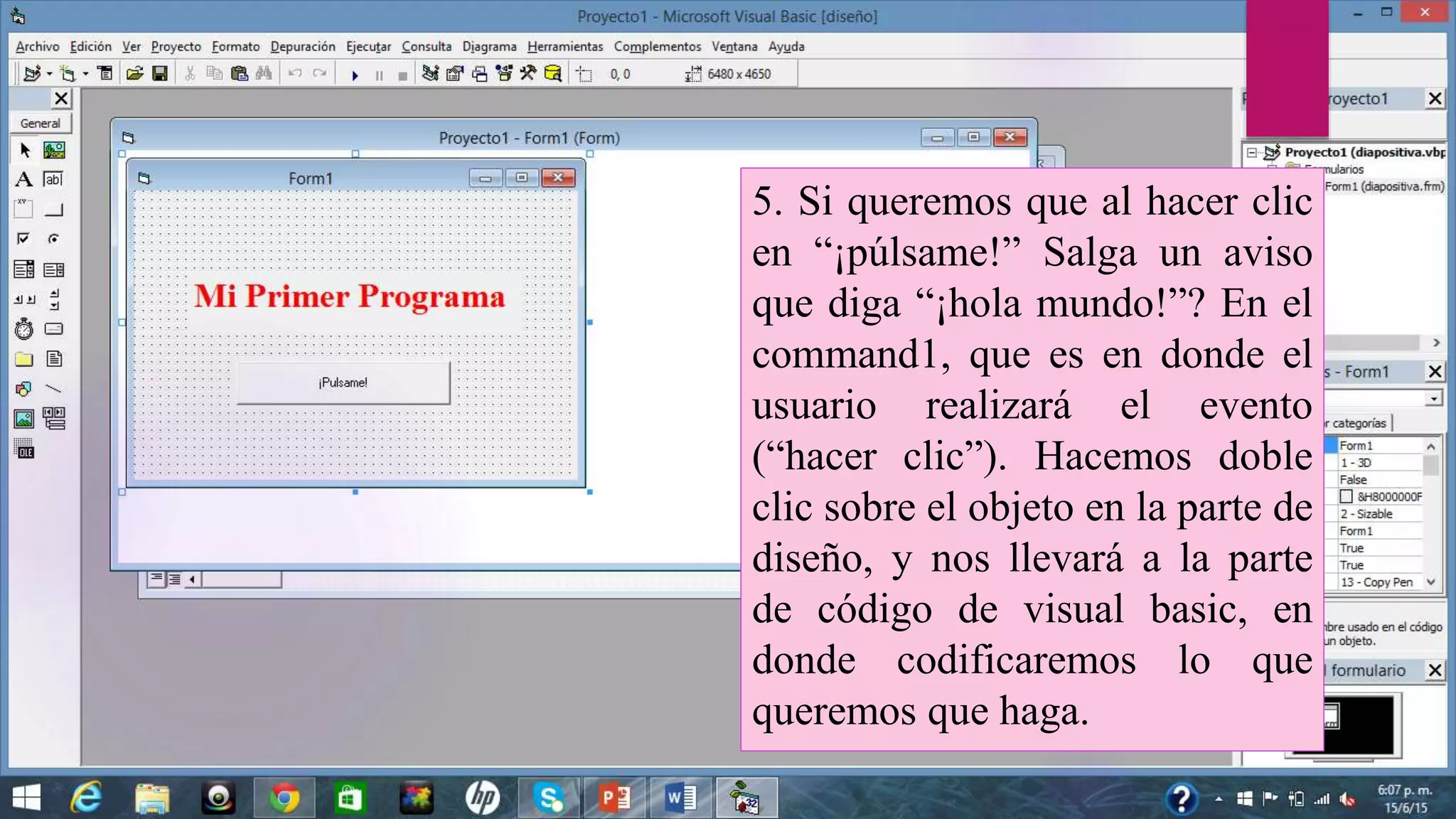Select the Mi Primer Programa label
Screen dimensions: 1456x819
(350, 296)
